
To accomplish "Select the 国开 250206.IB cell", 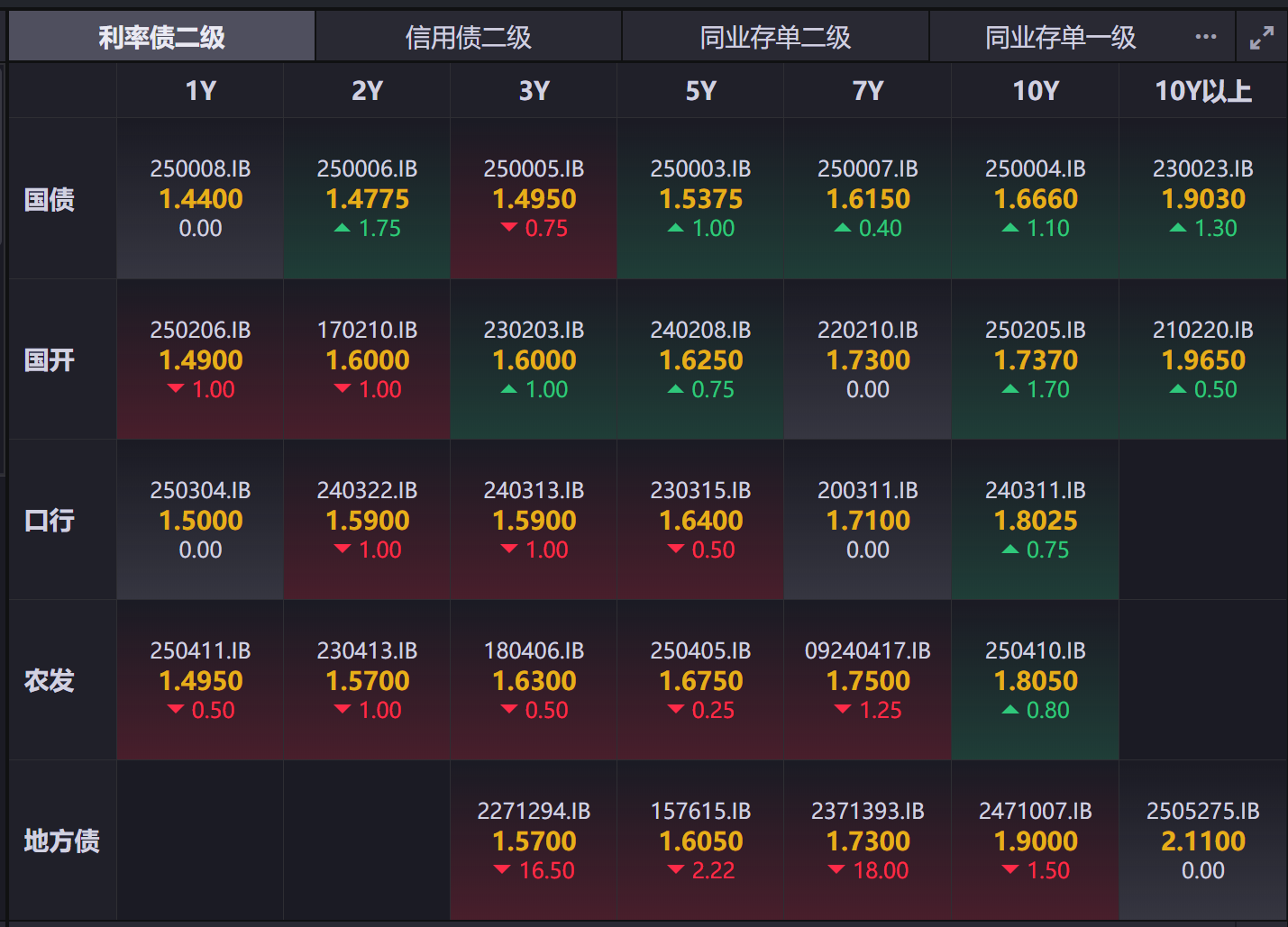I will coord(200,359).
